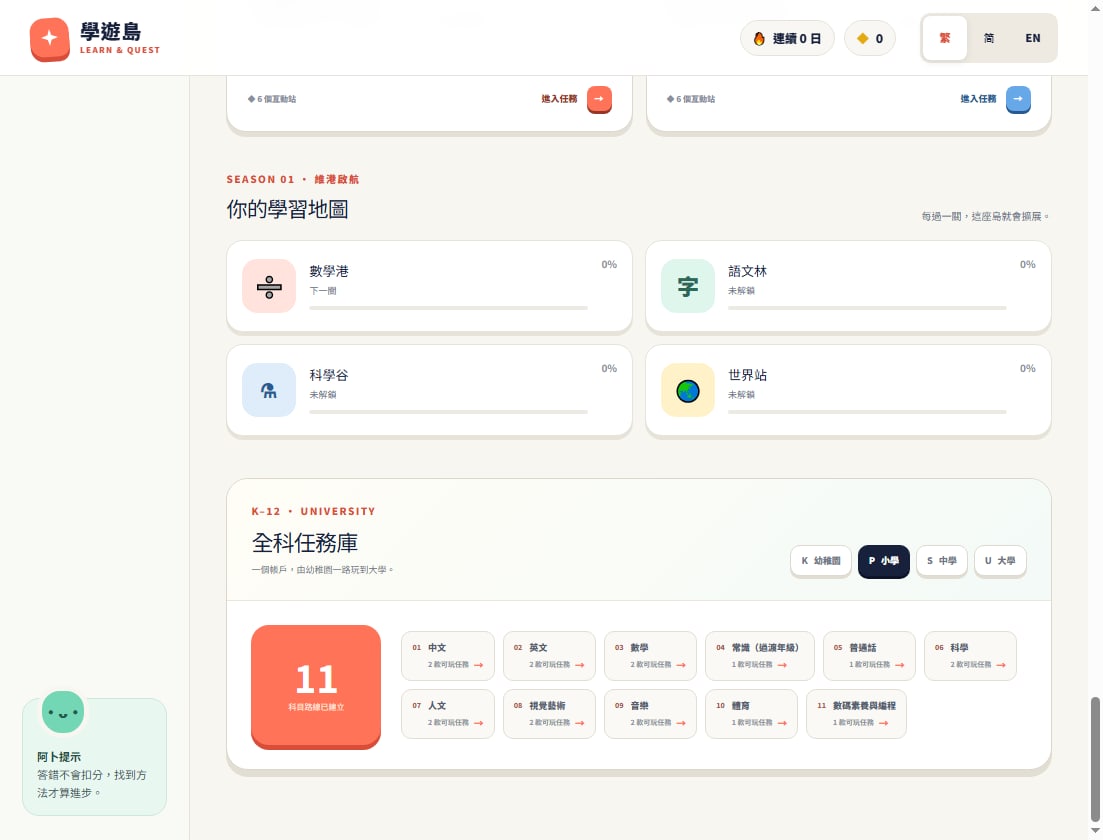Image resolution: width=1103 pixels, height=840 pixels.
Task: Click the K-12 · UNIVERSITY label
Action: click(314, 511)
